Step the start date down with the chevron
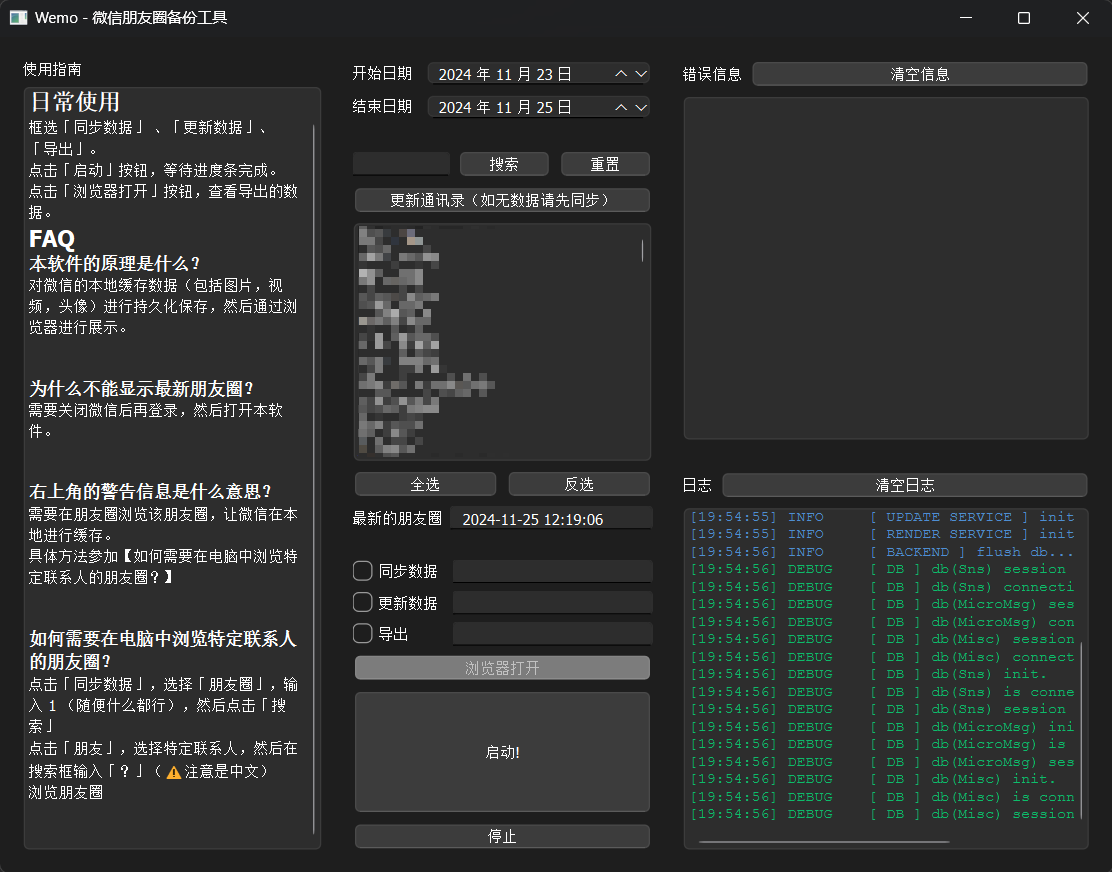Viewport: 1112px width, 872px height. (641, 73)
